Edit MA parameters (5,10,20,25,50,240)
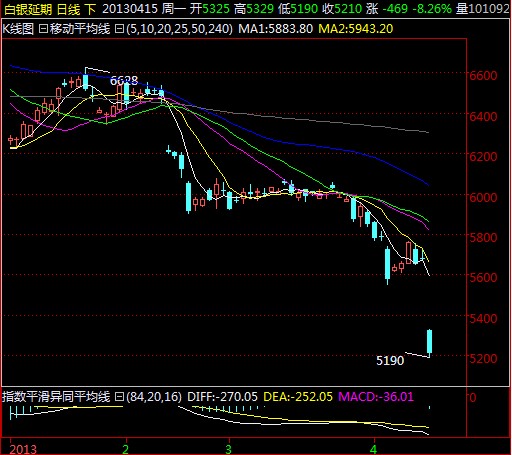This screenshot has width=512, height=455. tap(179, 29)
